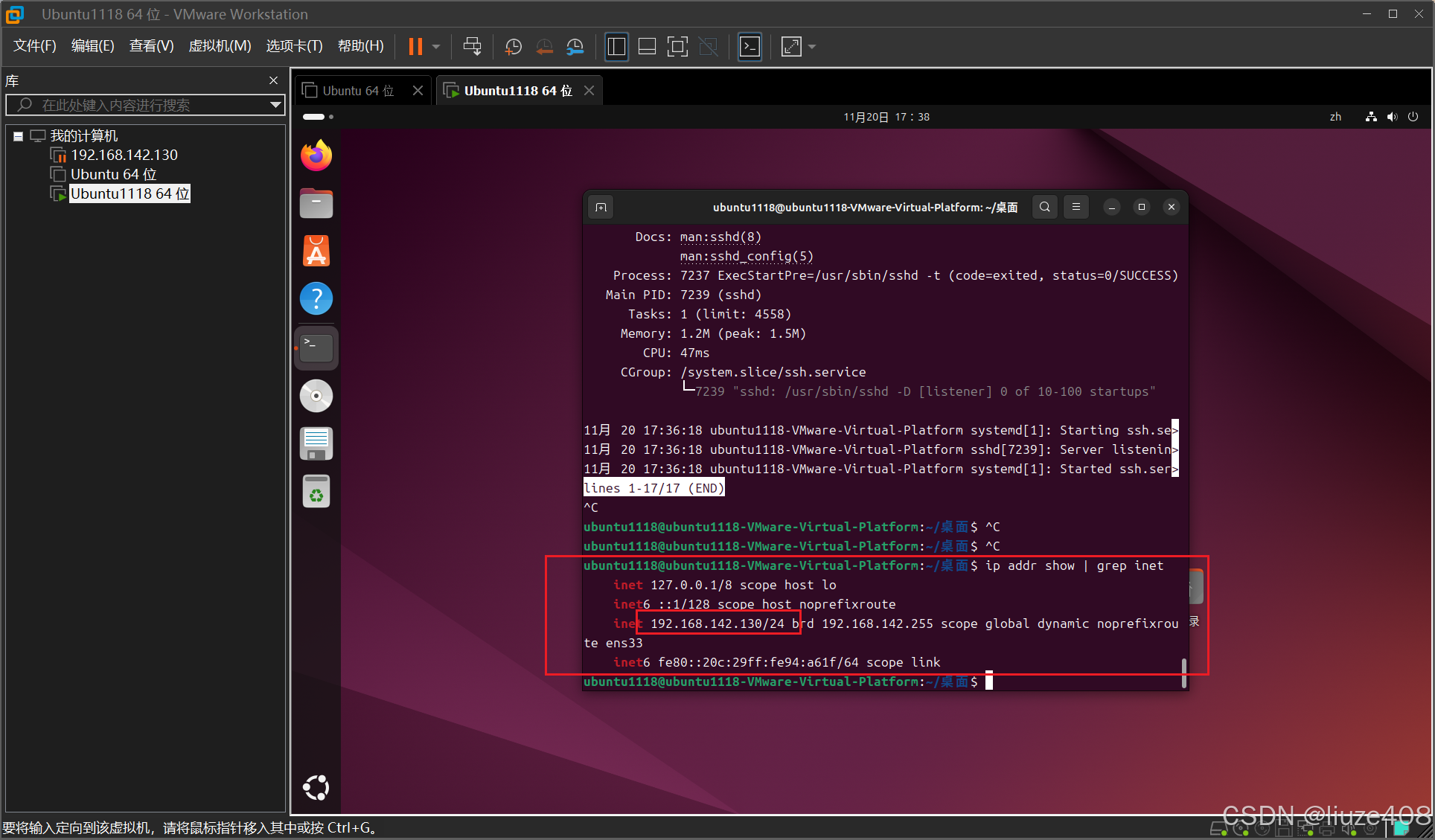Viewport: 1435px width, 840px height.
Task: Toggle the thumbnail bar view
Action: 647,47
